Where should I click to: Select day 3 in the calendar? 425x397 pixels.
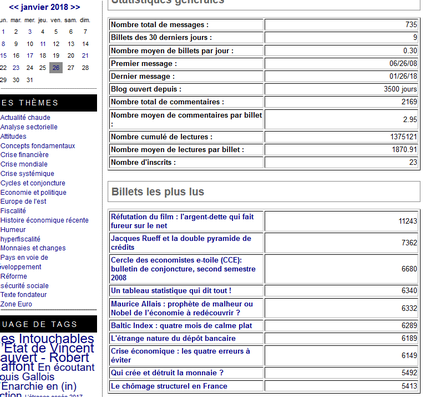pyautogui.click(x=30, y=32)
